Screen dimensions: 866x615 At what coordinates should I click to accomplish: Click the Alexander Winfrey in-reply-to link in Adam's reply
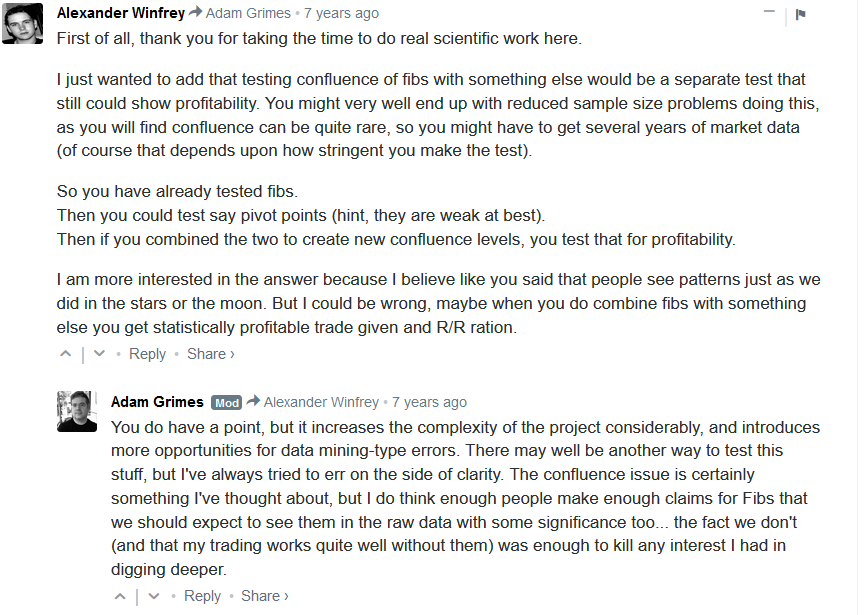pos(321,402)
